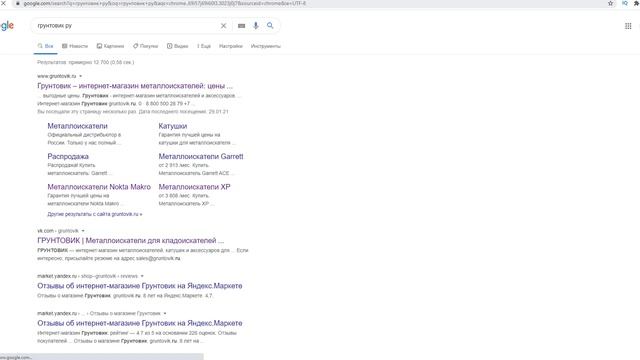
Task: Open the Металлоискатели Nokta Makro sitelink
Action: click(x=99, y=187)
